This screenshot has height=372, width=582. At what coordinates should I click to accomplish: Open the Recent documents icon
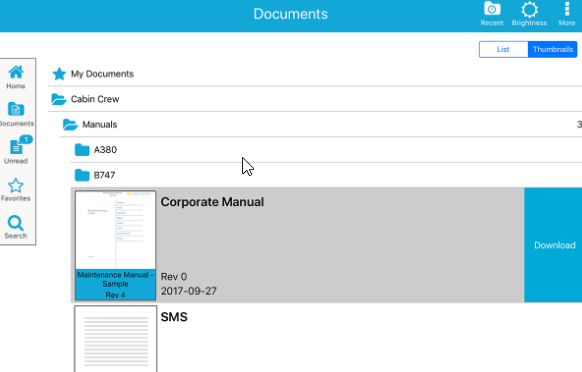pyautogui.click(x=492, y=14)
